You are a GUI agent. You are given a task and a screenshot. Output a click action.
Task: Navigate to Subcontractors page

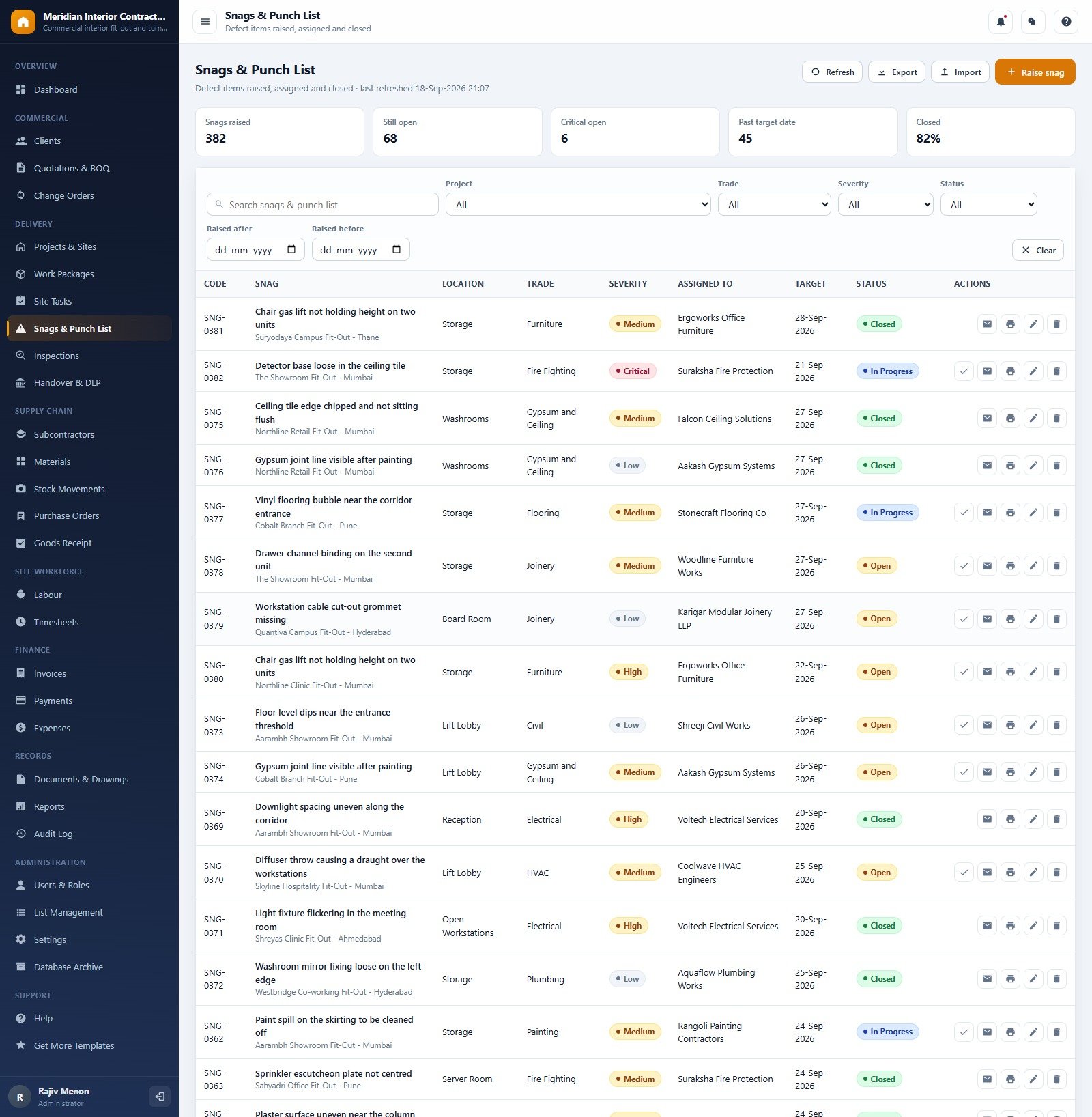(x=89, y=434)
